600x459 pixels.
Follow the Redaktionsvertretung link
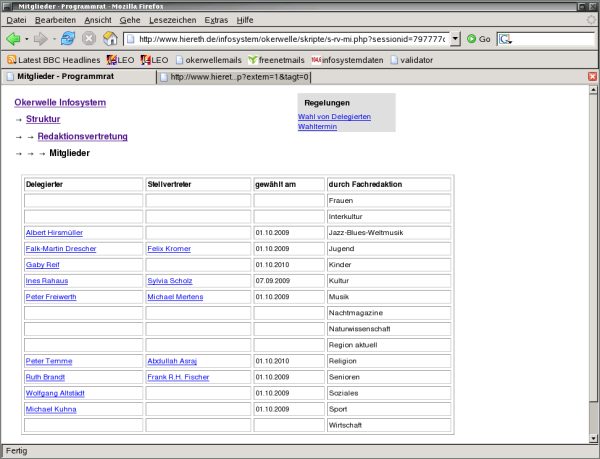[x=83, y=136]
